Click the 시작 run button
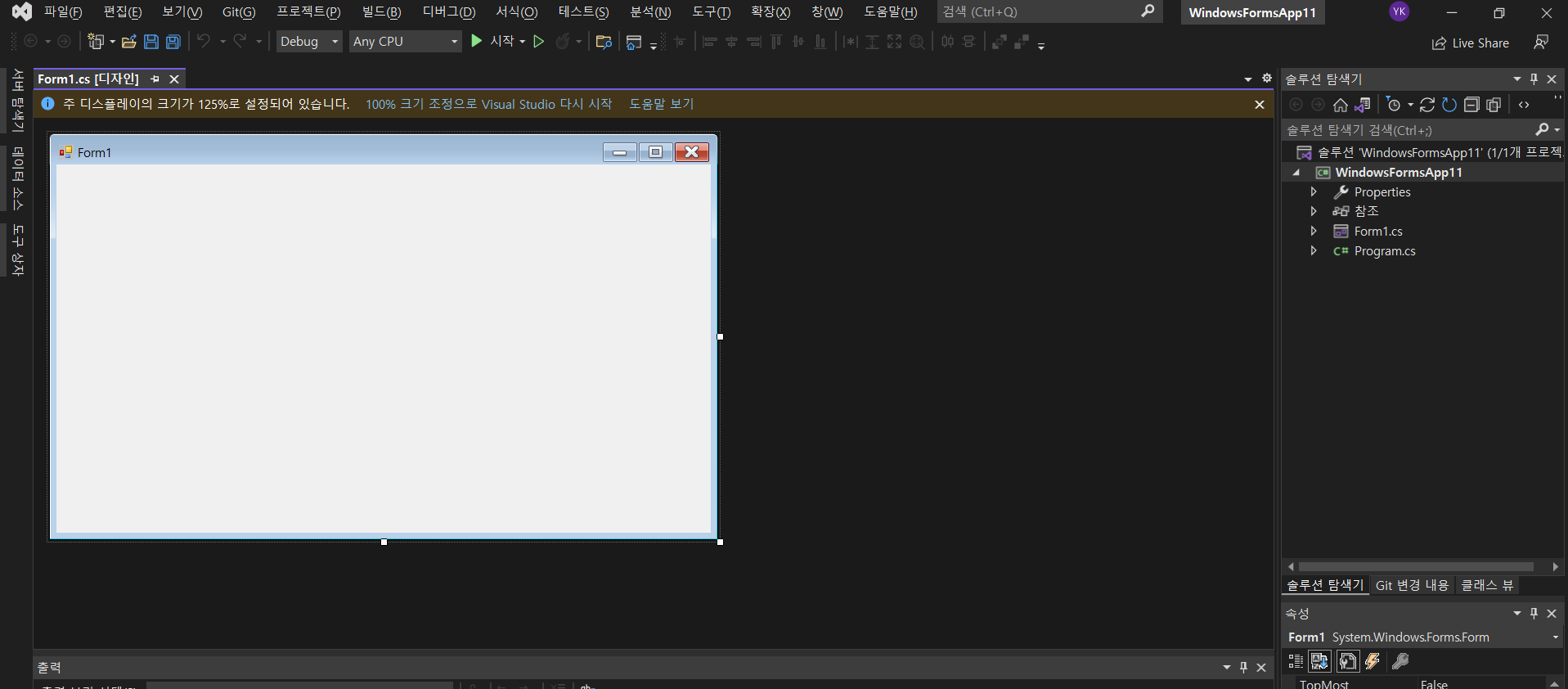 pyautogui.click(x=493, y=42)
